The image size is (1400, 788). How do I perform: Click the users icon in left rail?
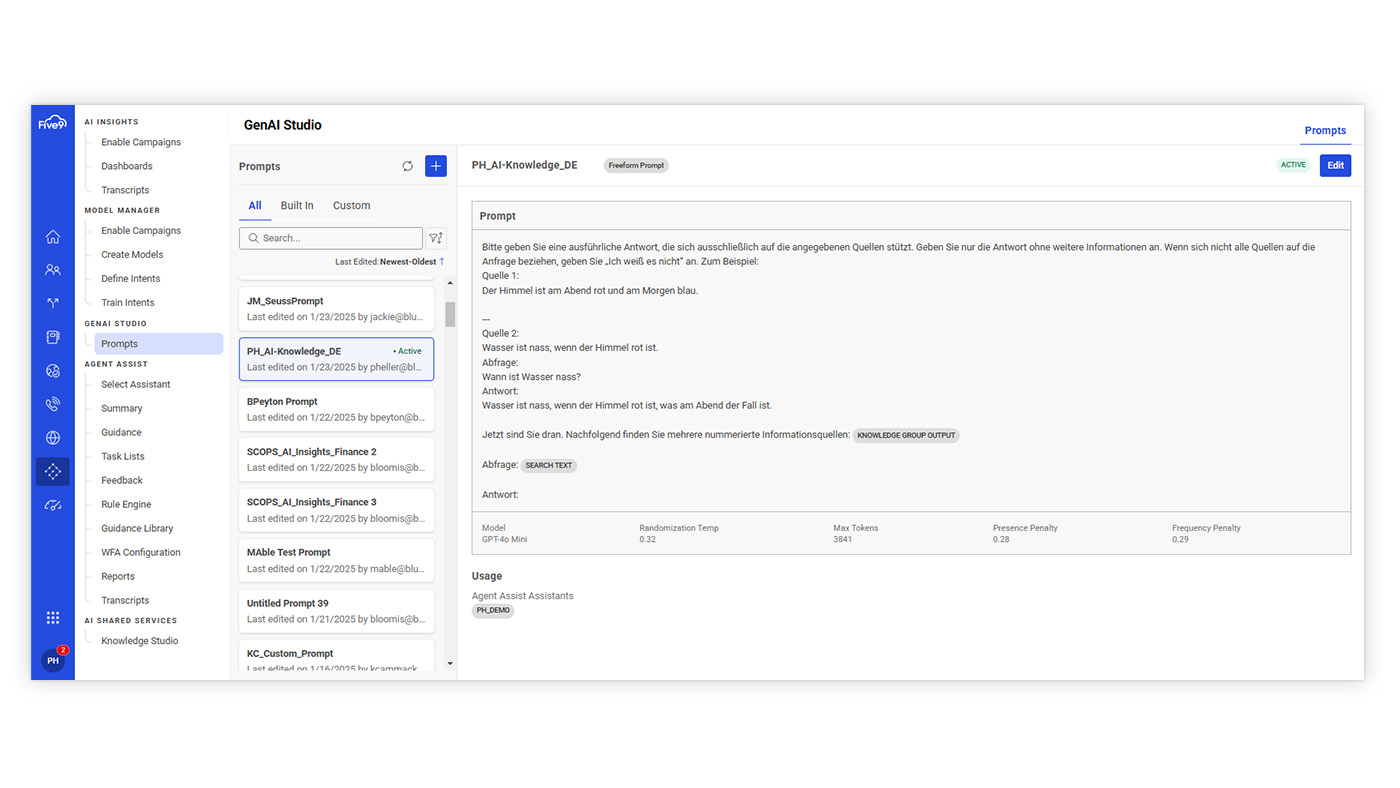point(53,270)
